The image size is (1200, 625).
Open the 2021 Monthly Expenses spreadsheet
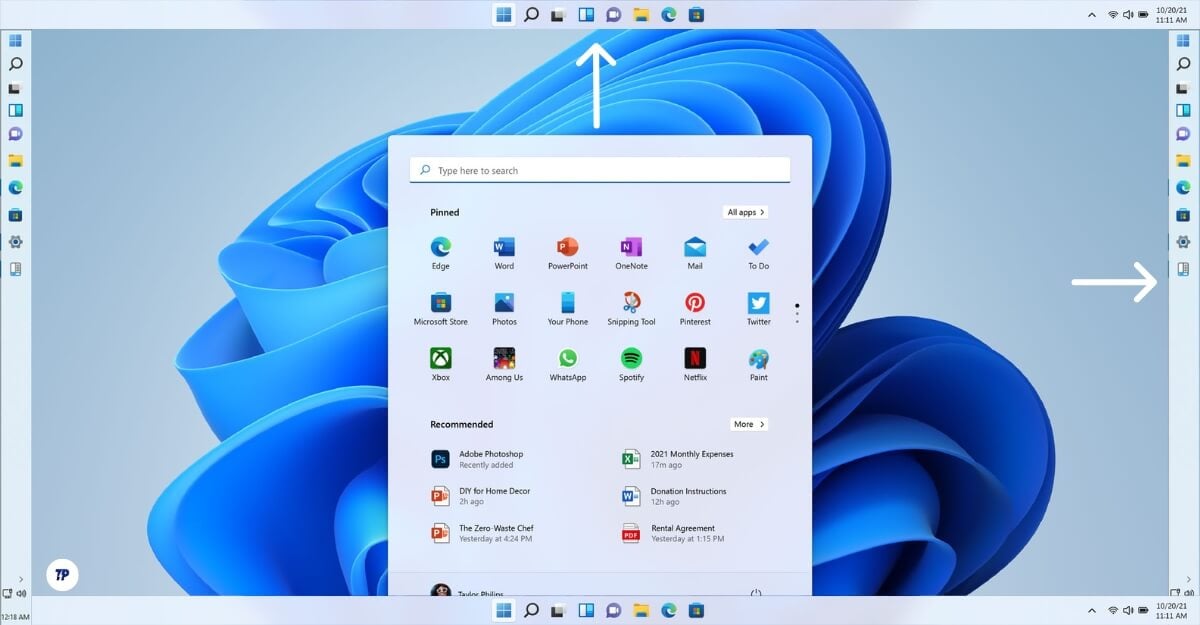[x=678, y=459]
